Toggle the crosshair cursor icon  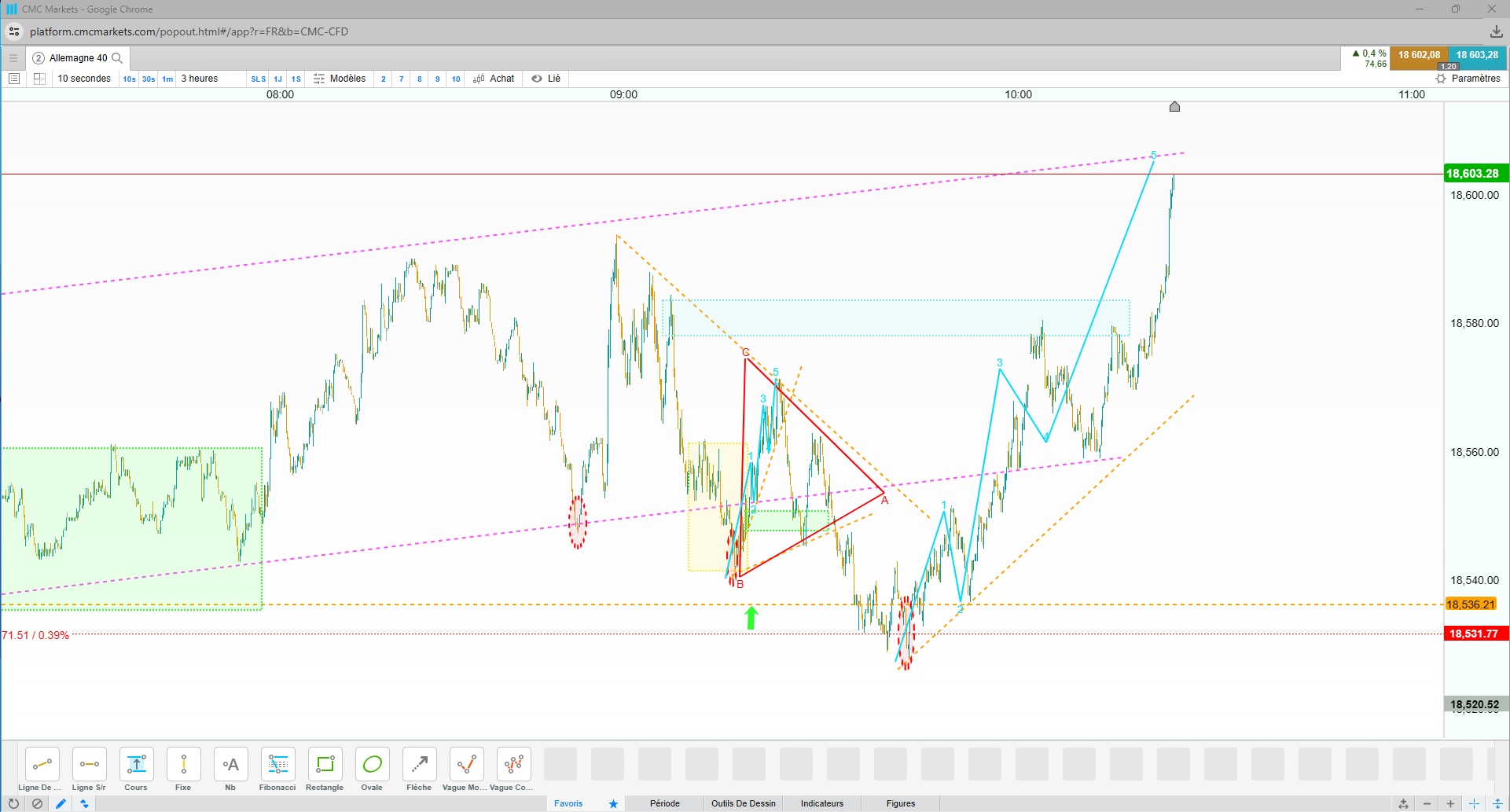click(x=1474, y=803)
